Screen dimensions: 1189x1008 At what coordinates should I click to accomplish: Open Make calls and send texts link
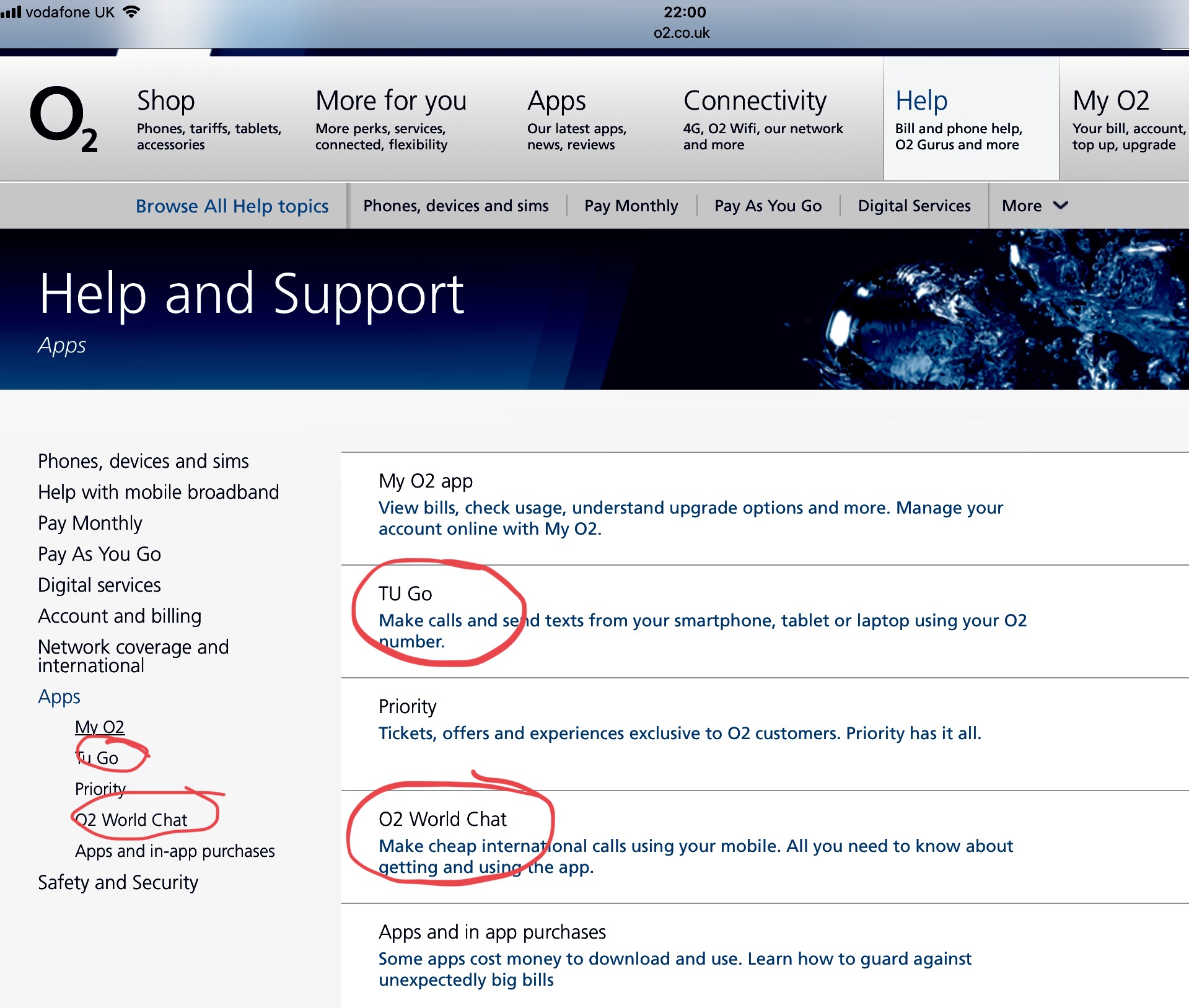pyautogui.click(x=703, y=631)
